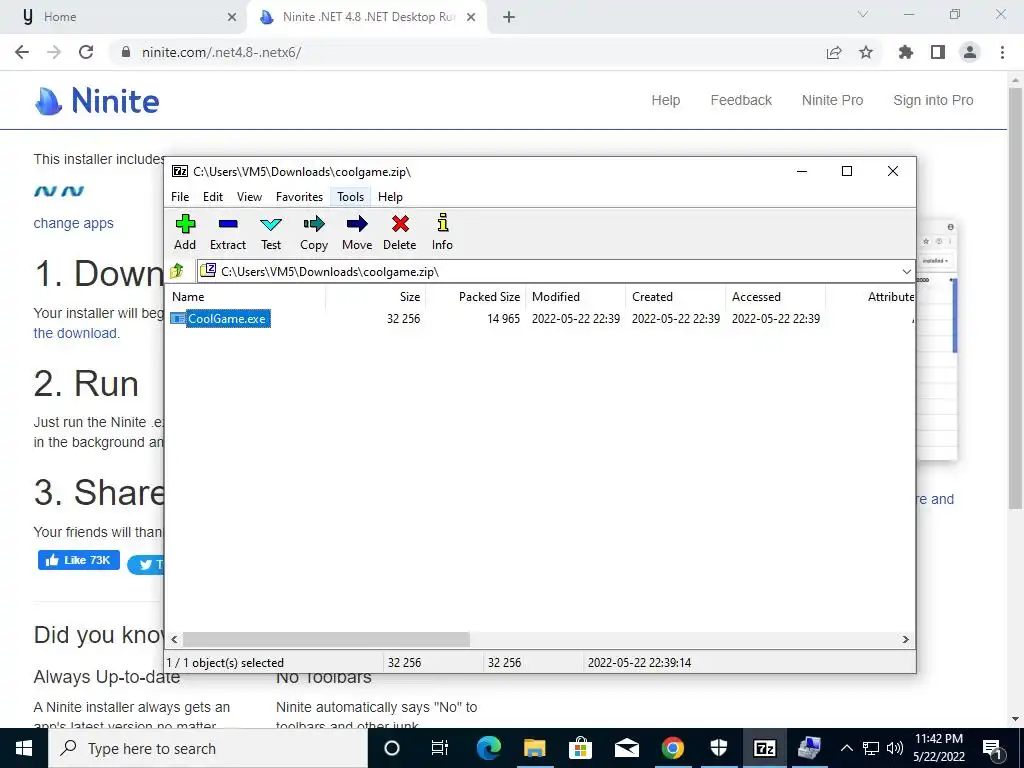
Task: Run Test on the archive
Action: pos(270,232)
